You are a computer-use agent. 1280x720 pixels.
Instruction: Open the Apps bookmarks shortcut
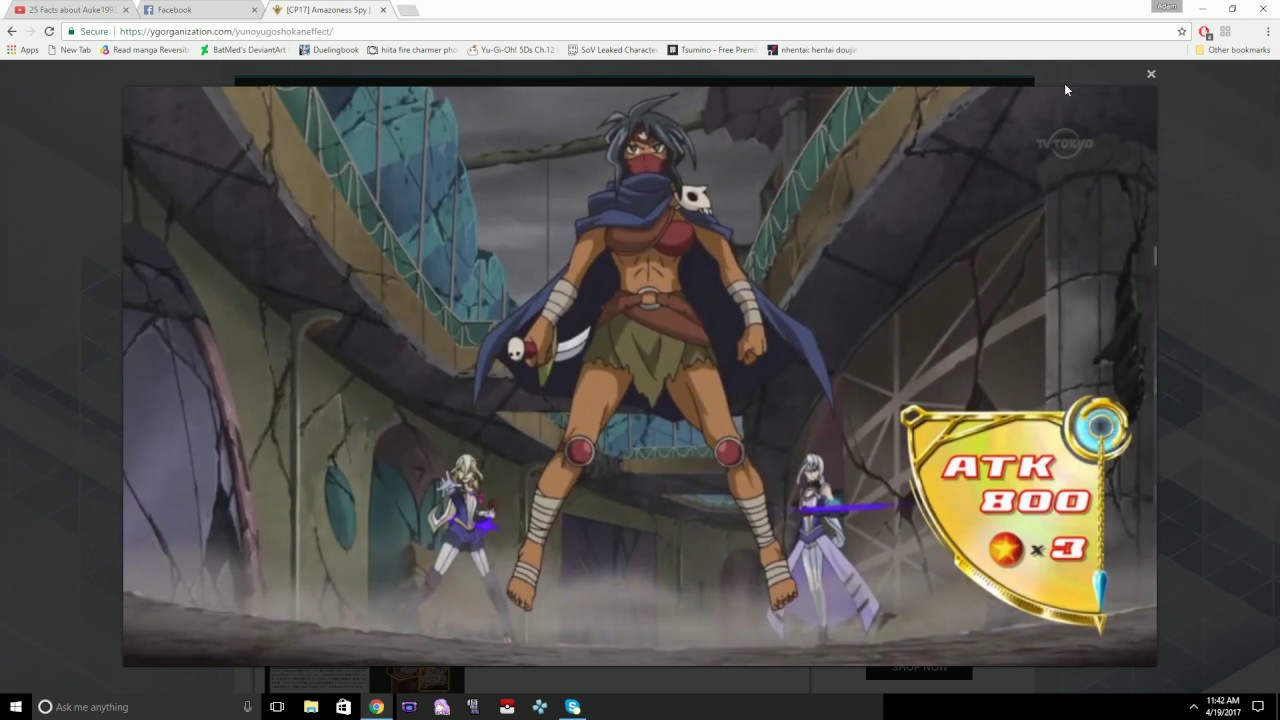[23, 50]
